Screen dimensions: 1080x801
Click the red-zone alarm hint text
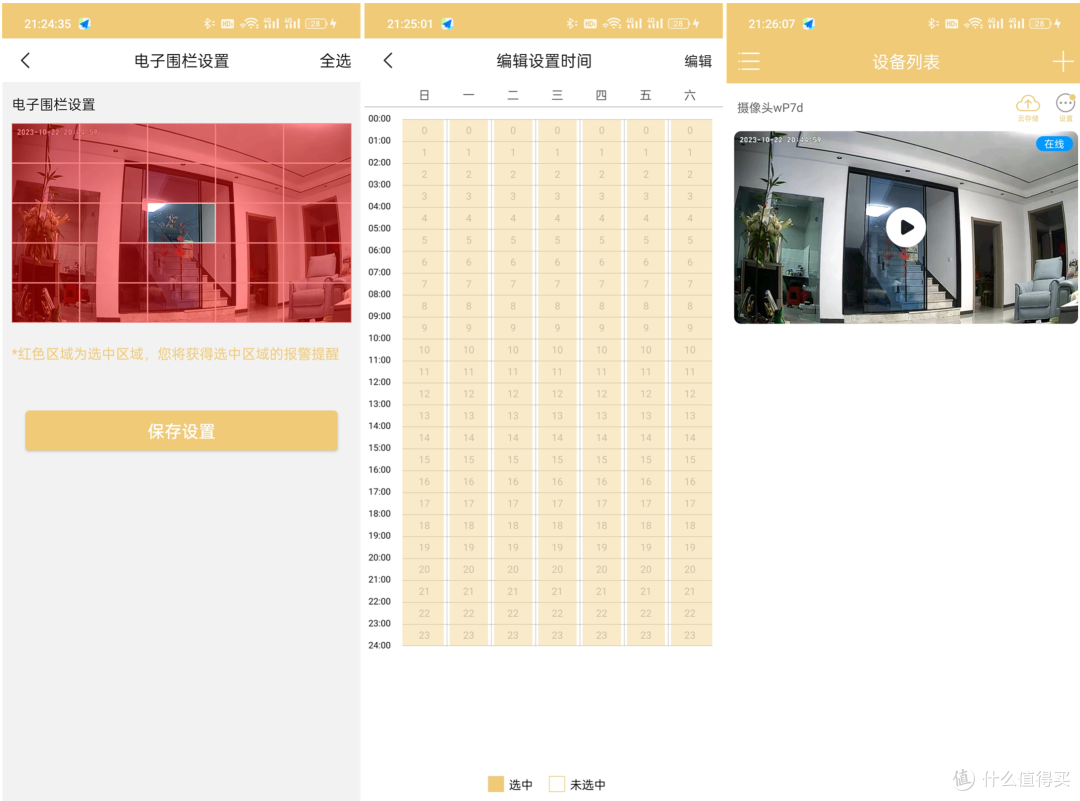[175, 354]
